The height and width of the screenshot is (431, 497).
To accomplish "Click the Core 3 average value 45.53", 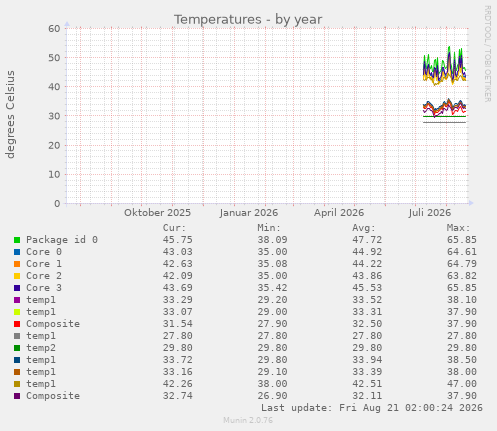I will click(x=367, y=288).
